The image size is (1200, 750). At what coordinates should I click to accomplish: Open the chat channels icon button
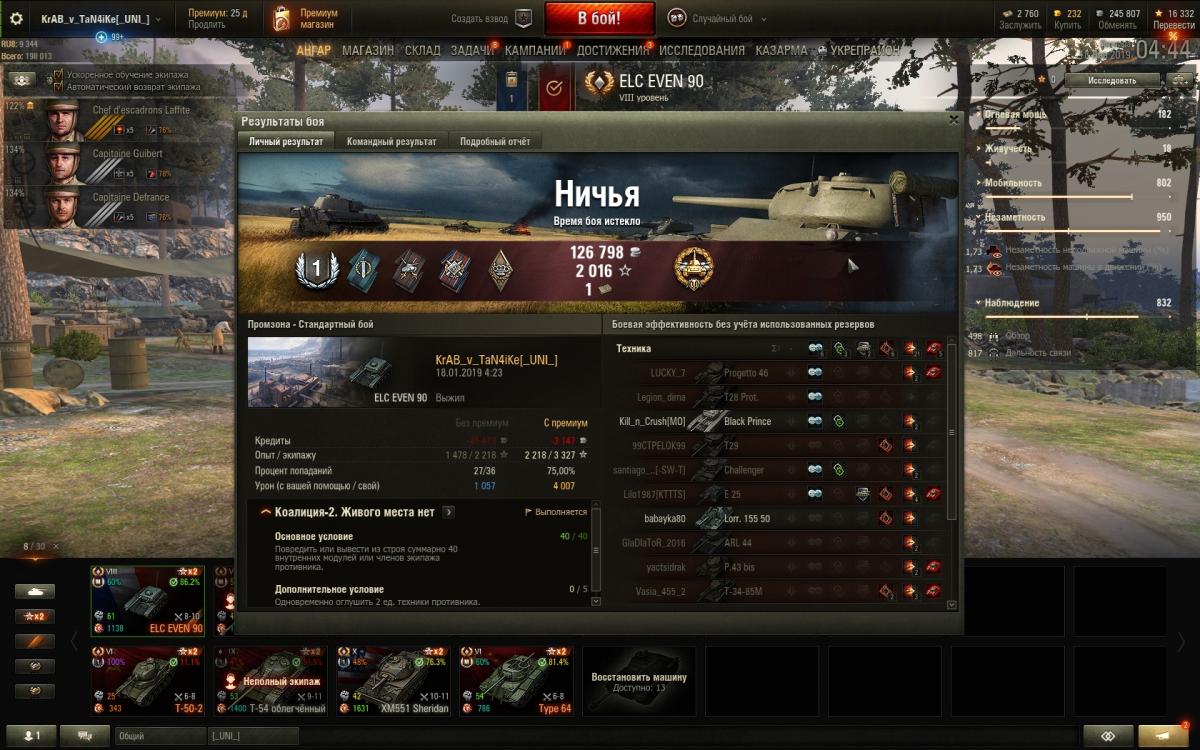click(x=85, y=736)
